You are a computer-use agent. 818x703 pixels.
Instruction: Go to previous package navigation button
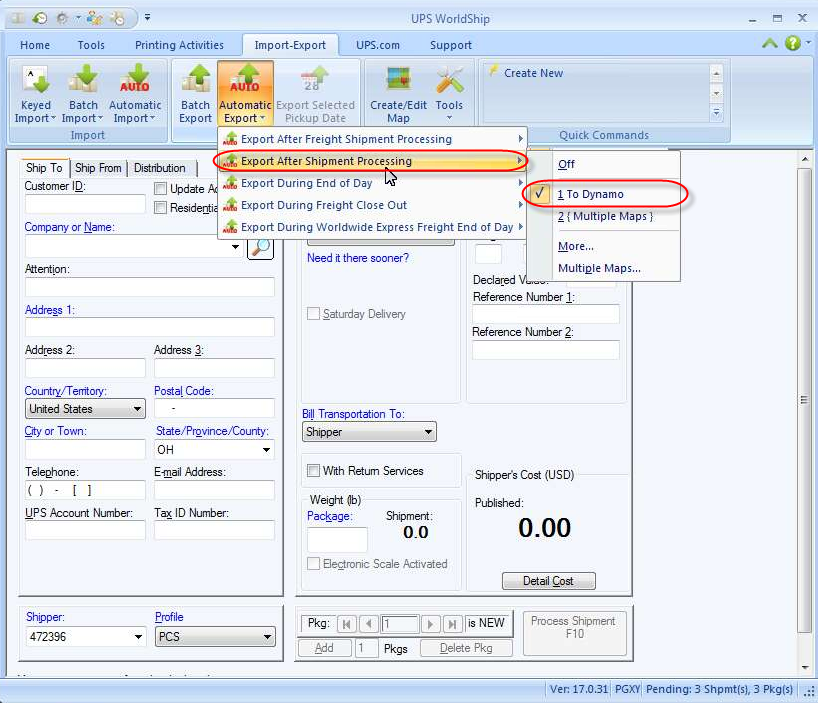[x=368, y=624]
